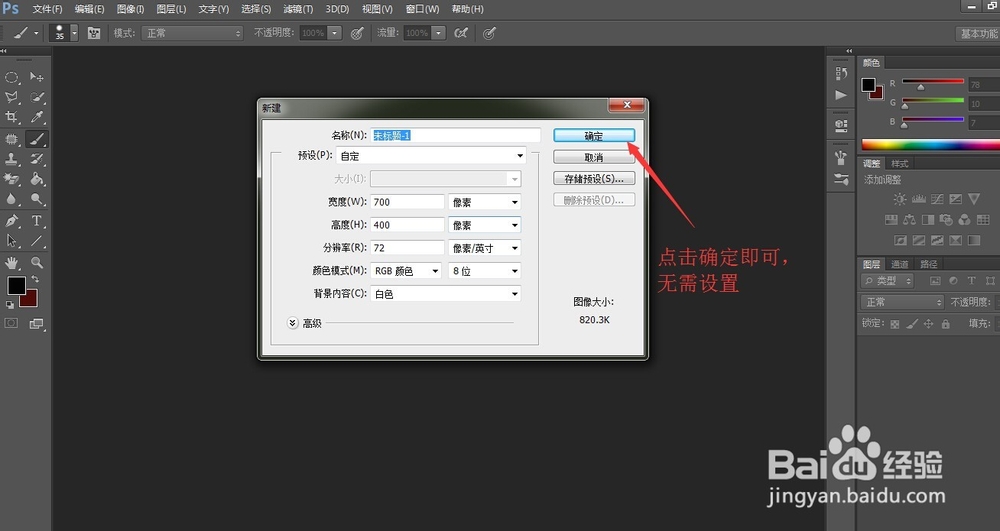The image size is (1000, 531).
Task: Open color mode dropdown RGB 颜色
Action: 406,271
